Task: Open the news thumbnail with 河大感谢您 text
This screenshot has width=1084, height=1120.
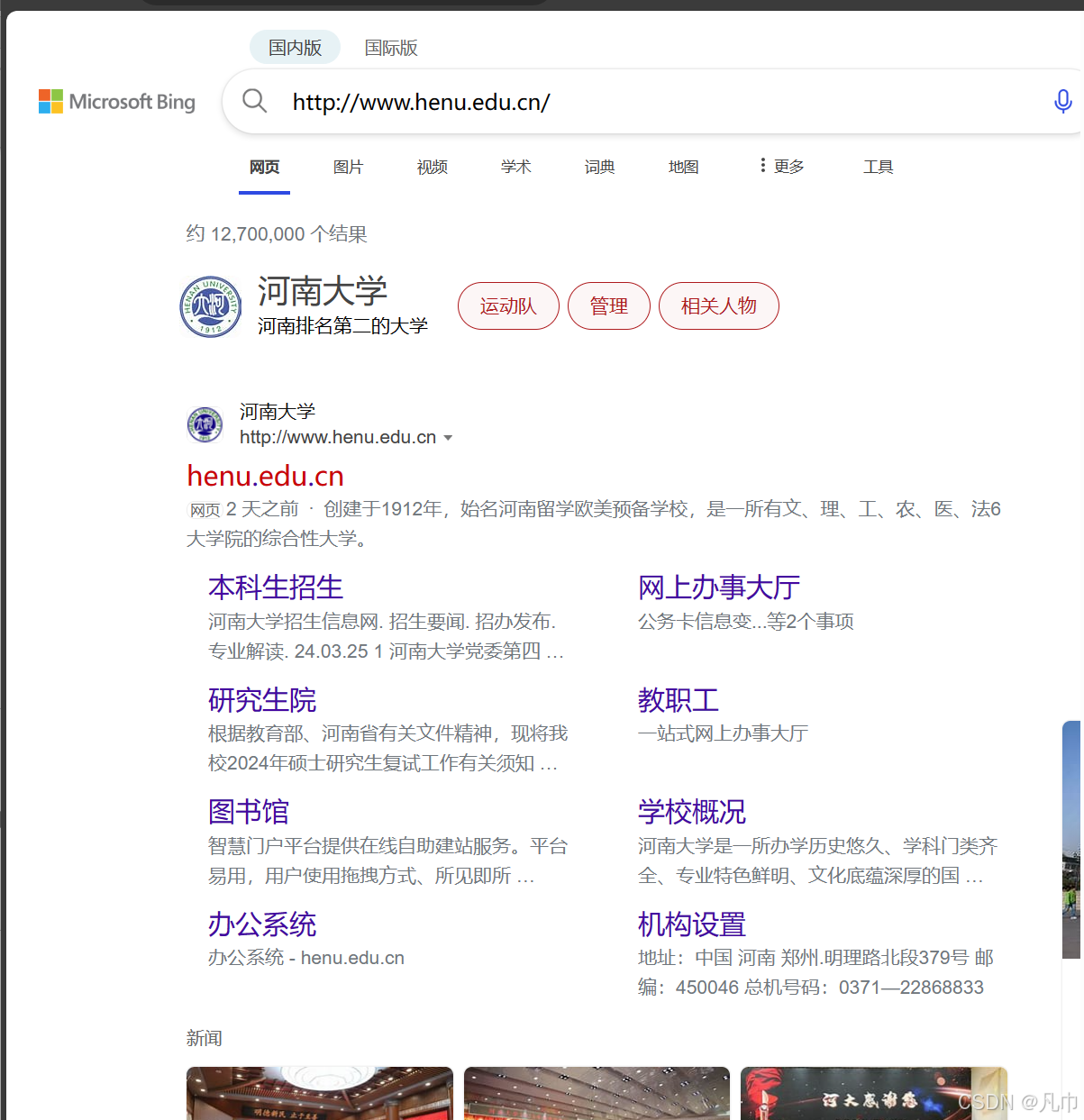Action: [x=874, y=1093]
